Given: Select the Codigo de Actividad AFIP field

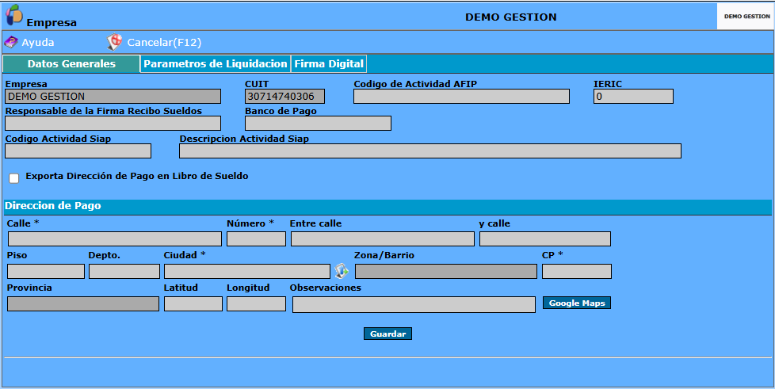Looking at the screenshot, I should click(461, 96).
